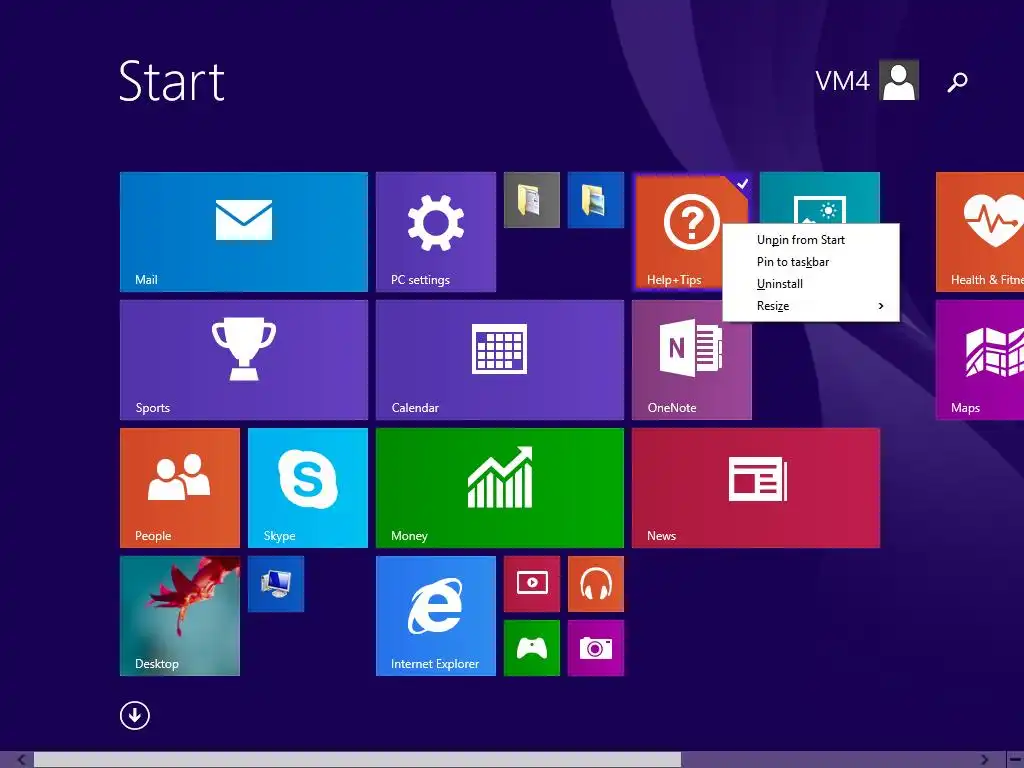Open the gray documents folder tile
This screenshot has height=768, width=1024.
532,200
